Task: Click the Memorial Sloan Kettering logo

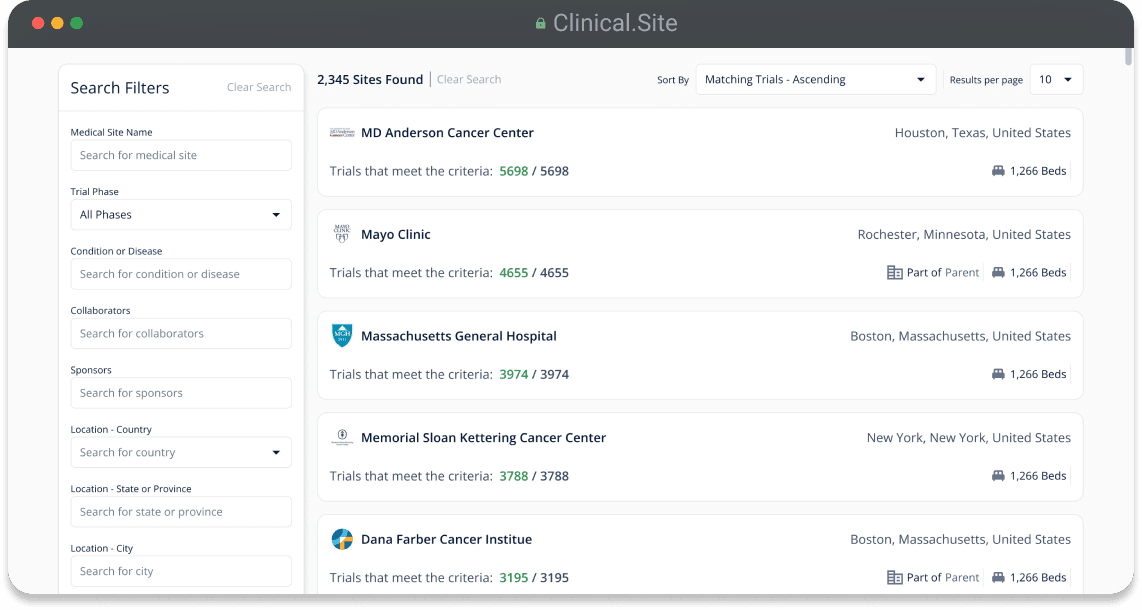Action: click(x=342, y=437)
